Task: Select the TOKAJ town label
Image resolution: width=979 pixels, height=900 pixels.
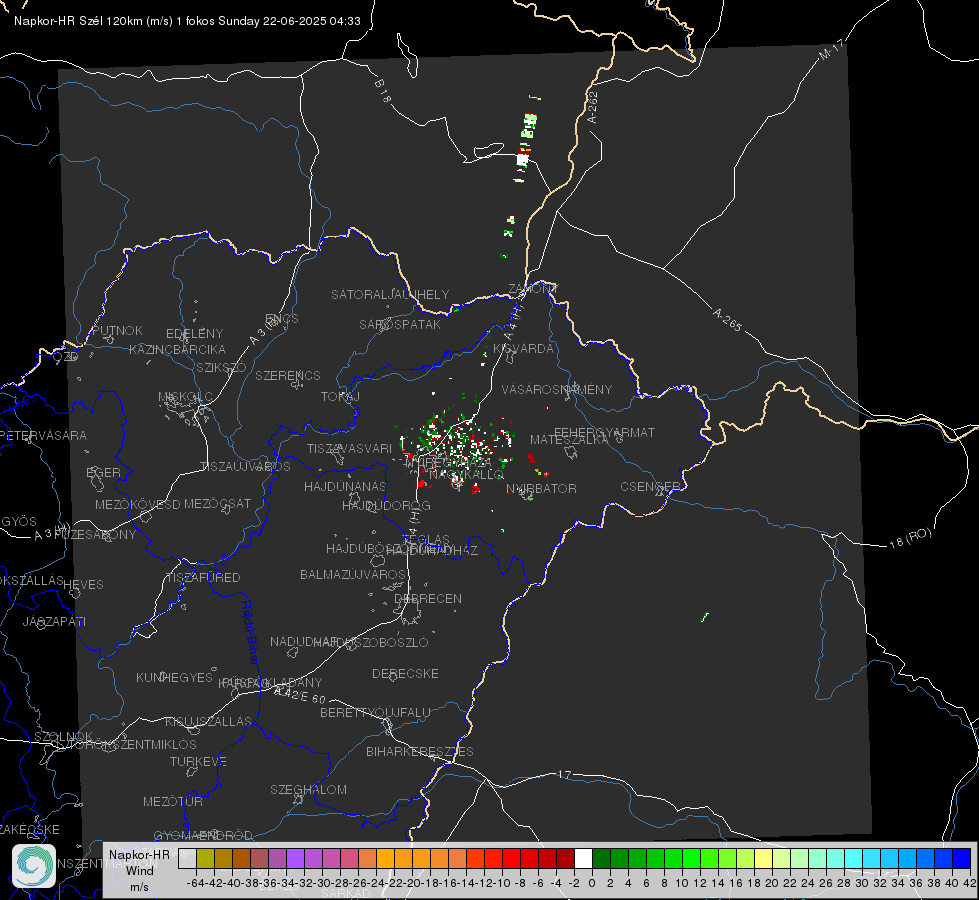Action: [x=340, y=397]
